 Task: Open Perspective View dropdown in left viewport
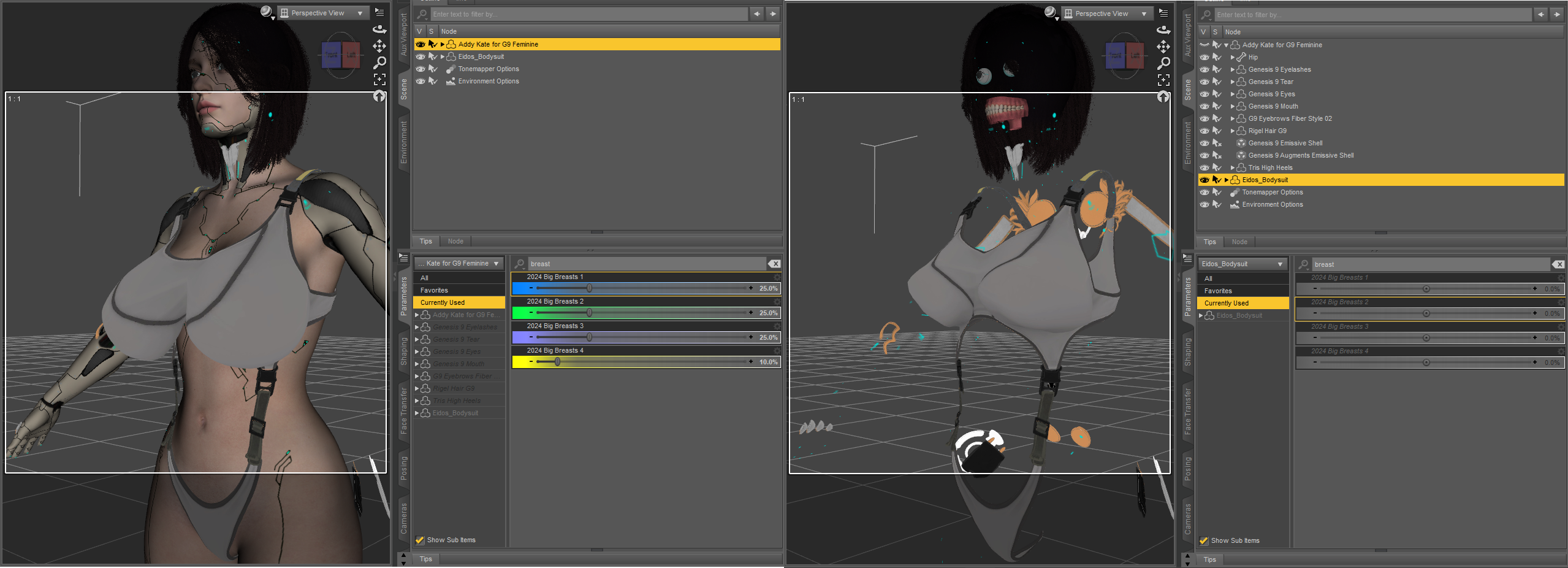[323, 13]
